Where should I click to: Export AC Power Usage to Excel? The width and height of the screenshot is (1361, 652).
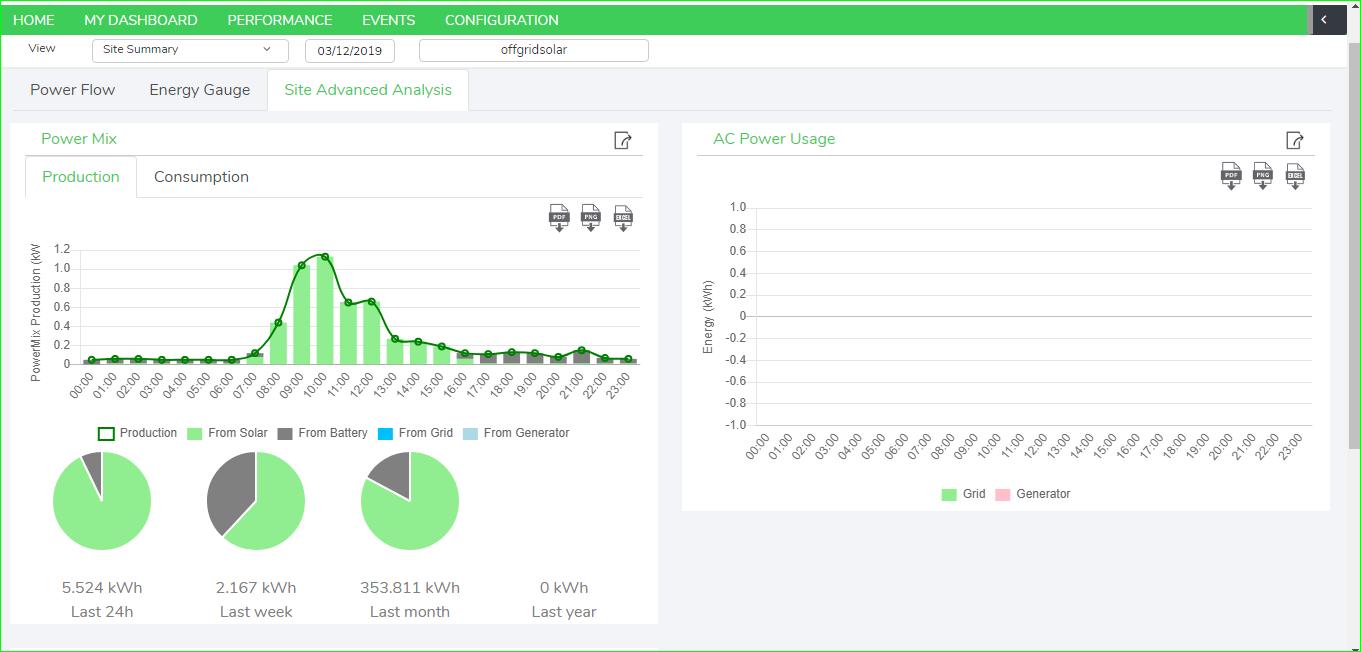coord(1295,176)
